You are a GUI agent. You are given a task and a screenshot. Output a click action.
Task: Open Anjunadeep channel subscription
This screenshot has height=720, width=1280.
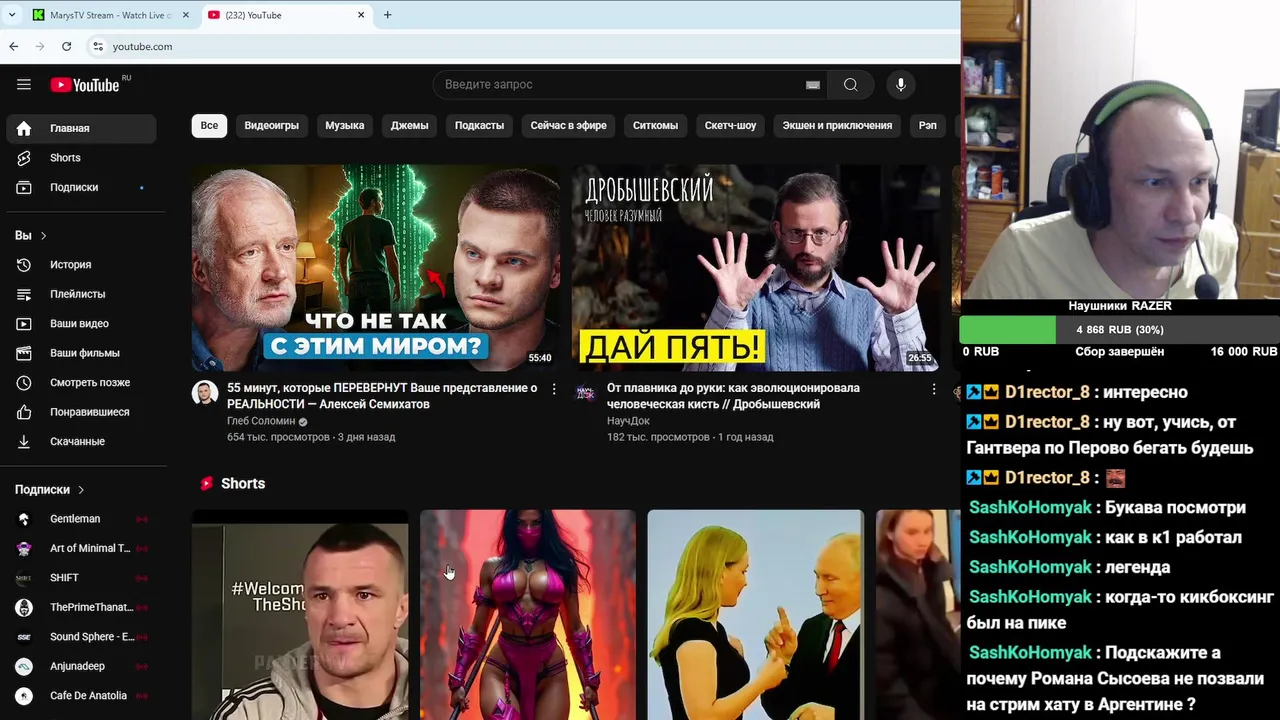81,666
